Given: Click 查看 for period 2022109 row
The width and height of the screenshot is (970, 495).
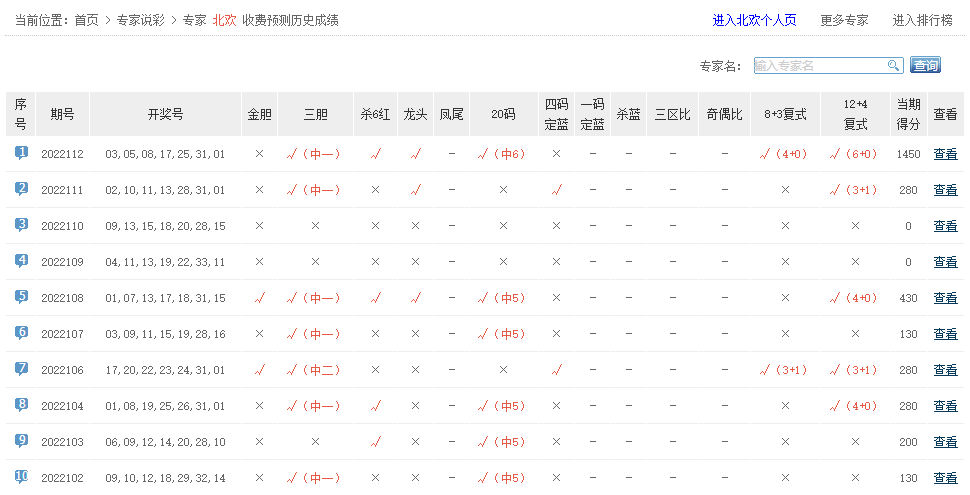Looking at the screenshot, I should tap(944, 262).
